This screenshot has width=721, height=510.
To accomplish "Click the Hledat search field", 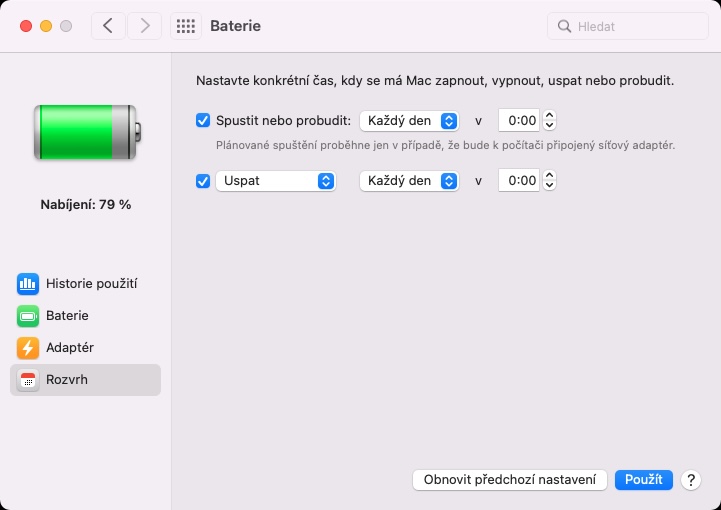I will [x=637, y=26].
